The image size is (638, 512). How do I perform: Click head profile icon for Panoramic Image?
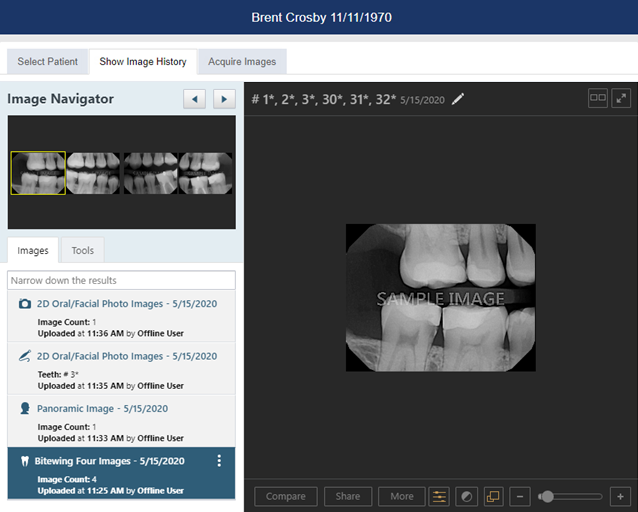tap(25, 408)
